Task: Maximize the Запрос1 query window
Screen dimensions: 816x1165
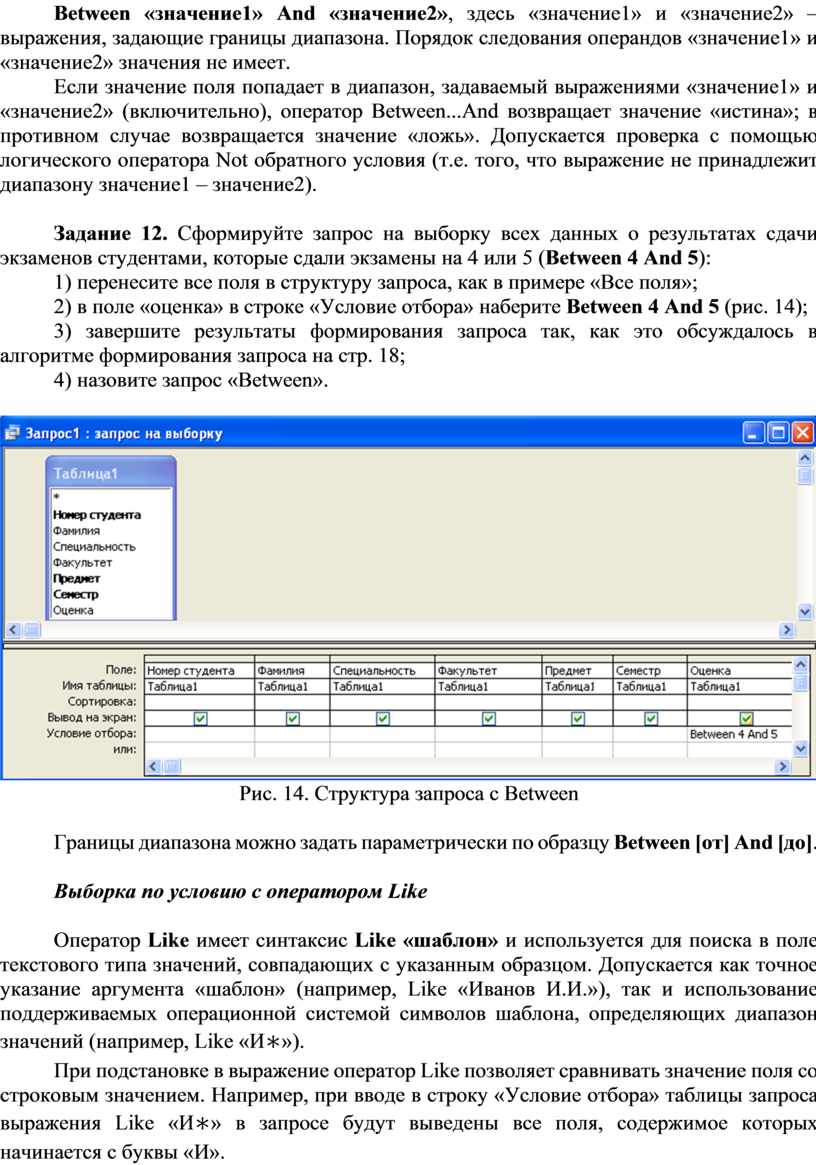Action: click(x=778, y=432)
